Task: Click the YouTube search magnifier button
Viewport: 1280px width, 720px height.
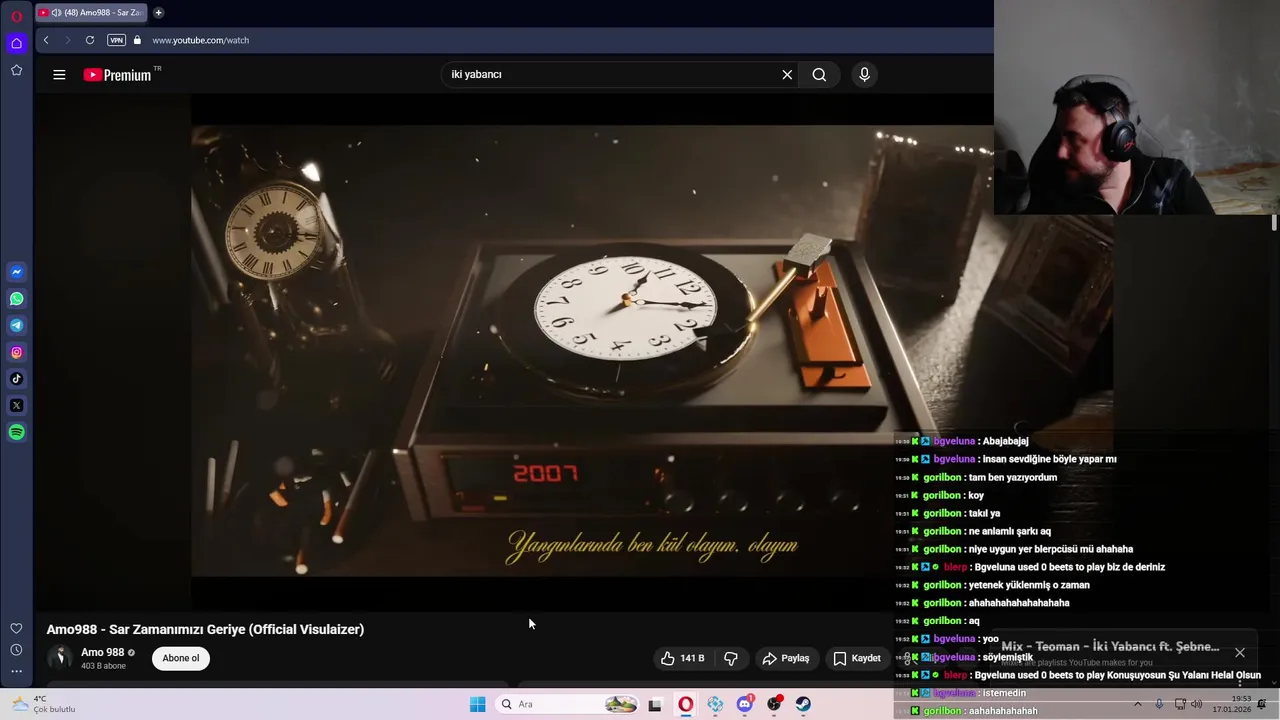Action: coord(819,74)
